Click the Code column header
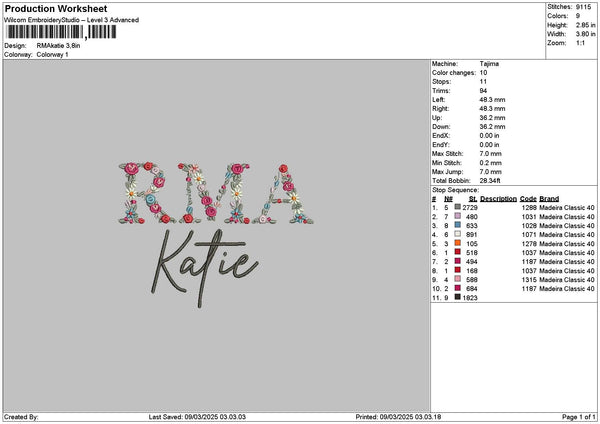Image resolution: width=600 pixels, height=424 pixels. click(x=528, y=199)
